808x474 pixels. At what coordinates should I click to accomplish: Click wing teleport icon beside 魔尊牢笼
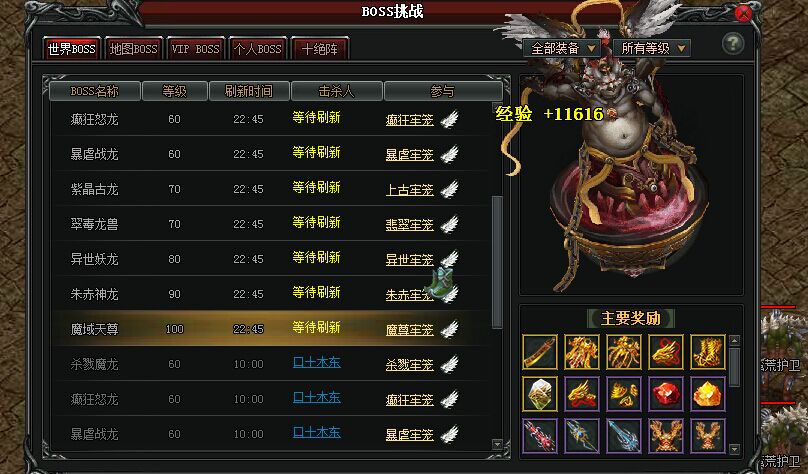click(450, 329)
